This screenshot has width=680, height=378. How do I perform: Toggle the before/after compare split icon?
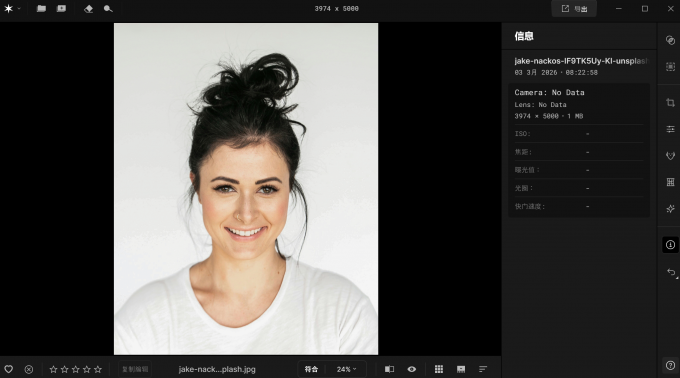(x=389, y=369)
